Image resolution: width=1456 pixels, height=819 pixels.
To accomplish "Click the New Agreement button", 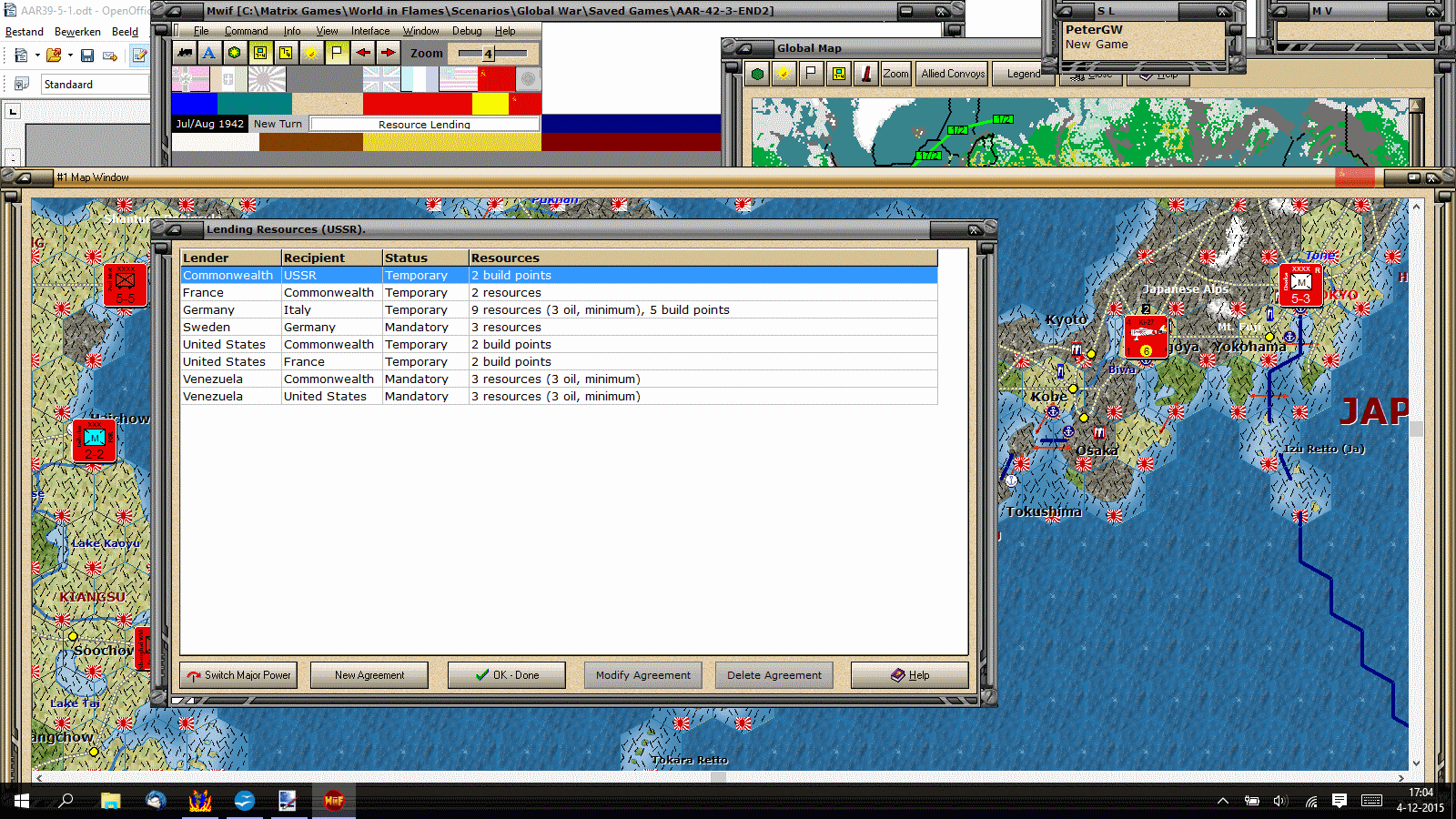I will pos(369,675).
